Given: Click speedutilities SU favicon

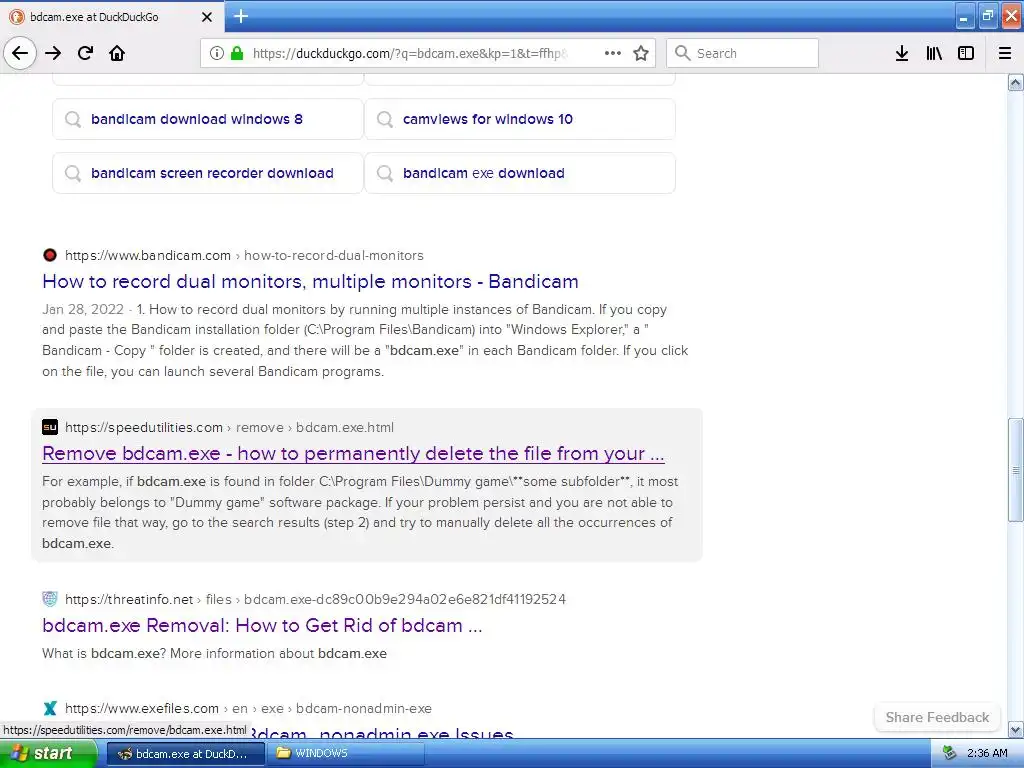Looking at the screenshot, I should tap(50, 427).
